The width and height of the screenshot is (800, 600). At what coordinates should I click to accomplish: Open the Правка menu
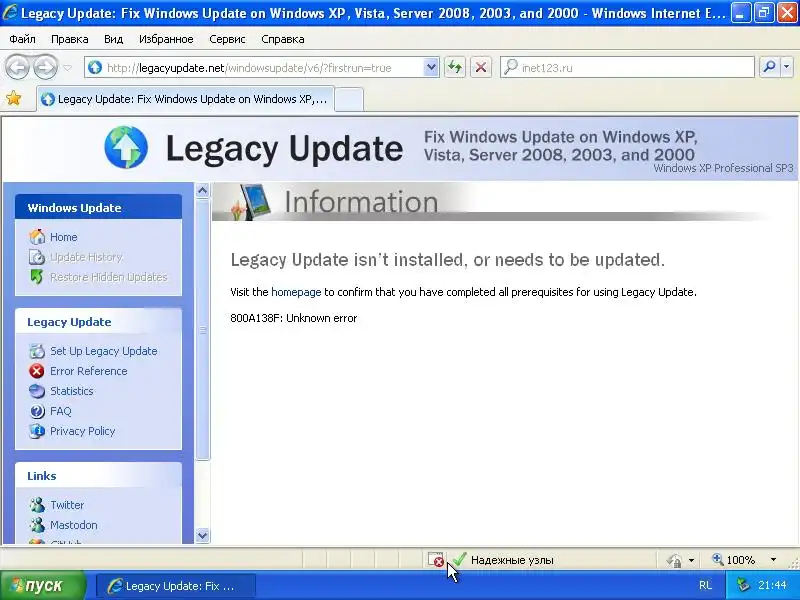point(70,39)
